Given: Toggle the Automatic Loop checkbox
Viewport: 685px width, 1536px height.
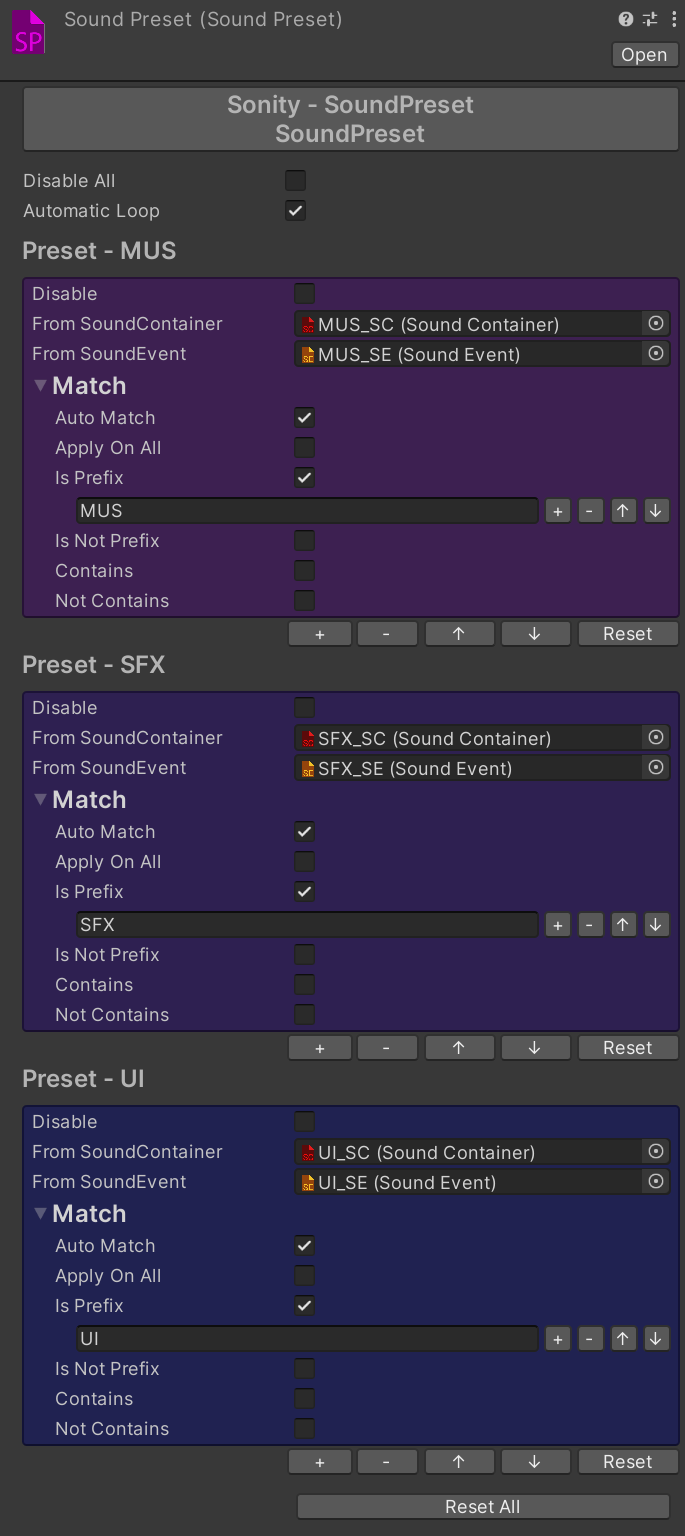Looking at the screenshot, I should coord(295,211).
